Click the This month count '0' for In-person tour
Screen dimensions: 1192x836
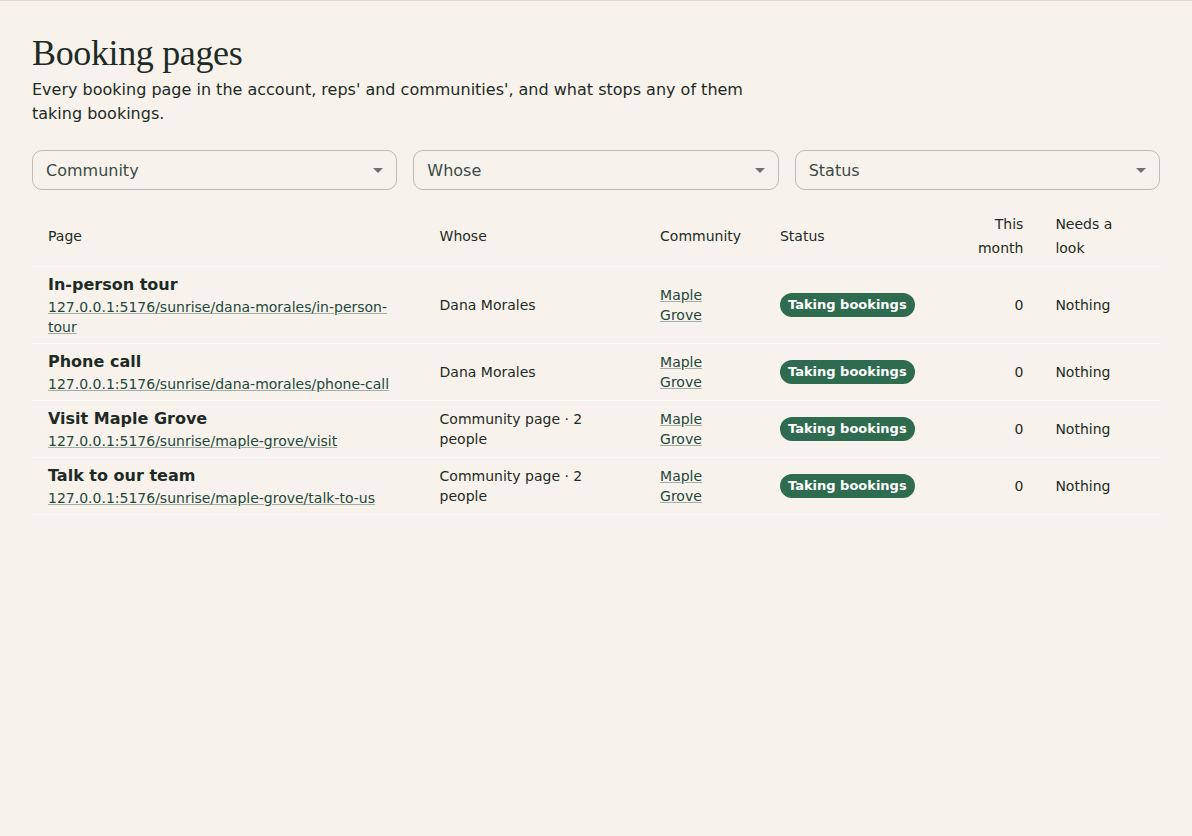click(1019, 305)
